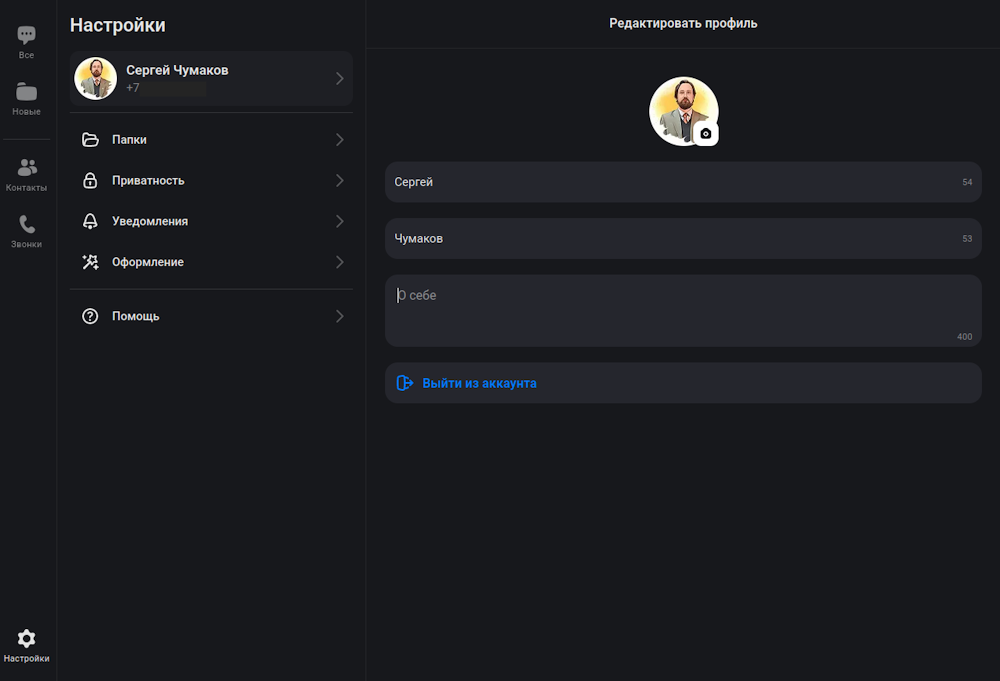Select the Settings gear icon
Viewport: 1000px width, 681px height.
(x=27, y=639)
